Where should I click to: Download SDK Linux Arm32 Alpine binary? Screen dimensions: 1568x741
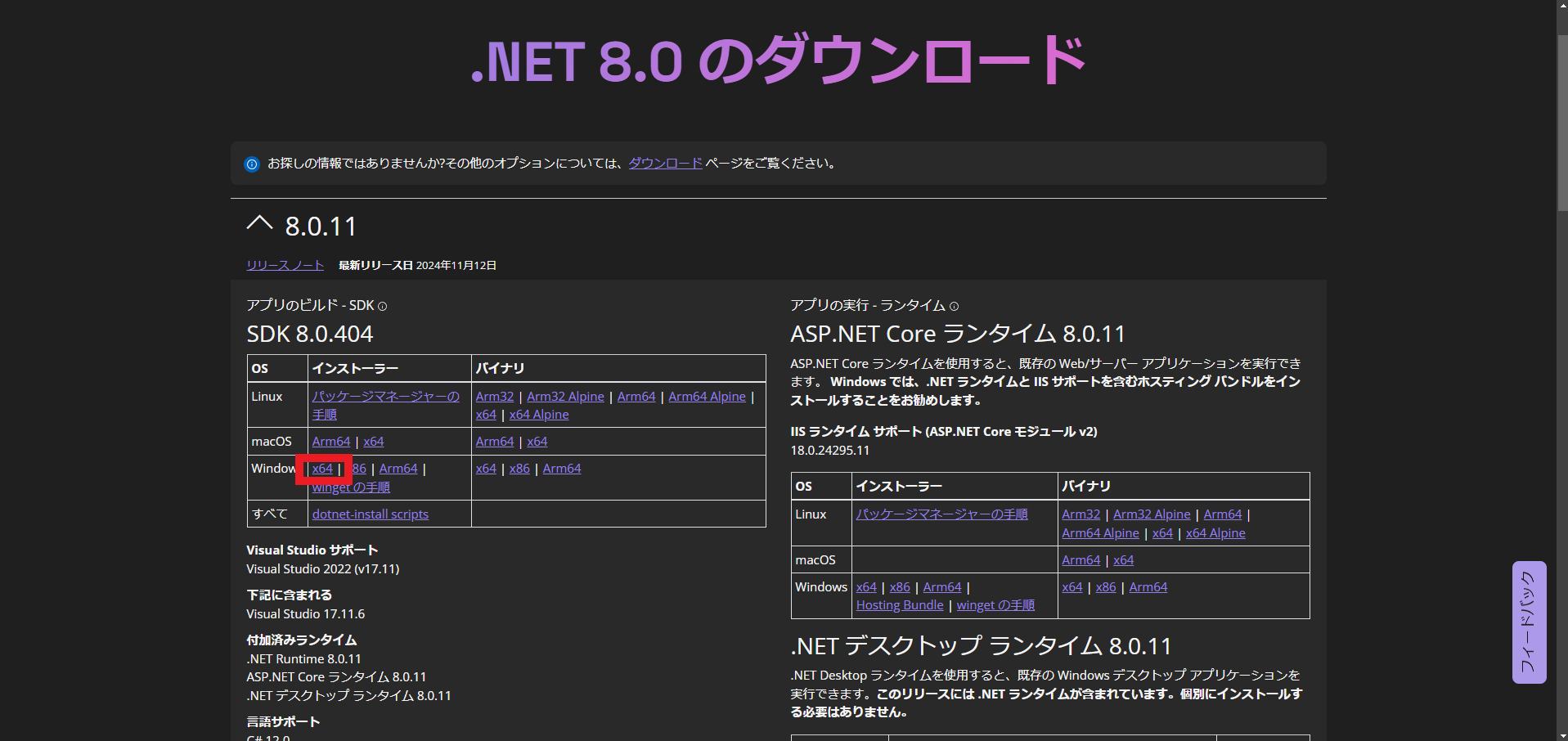pyautogui.click(x=565, y=396)
